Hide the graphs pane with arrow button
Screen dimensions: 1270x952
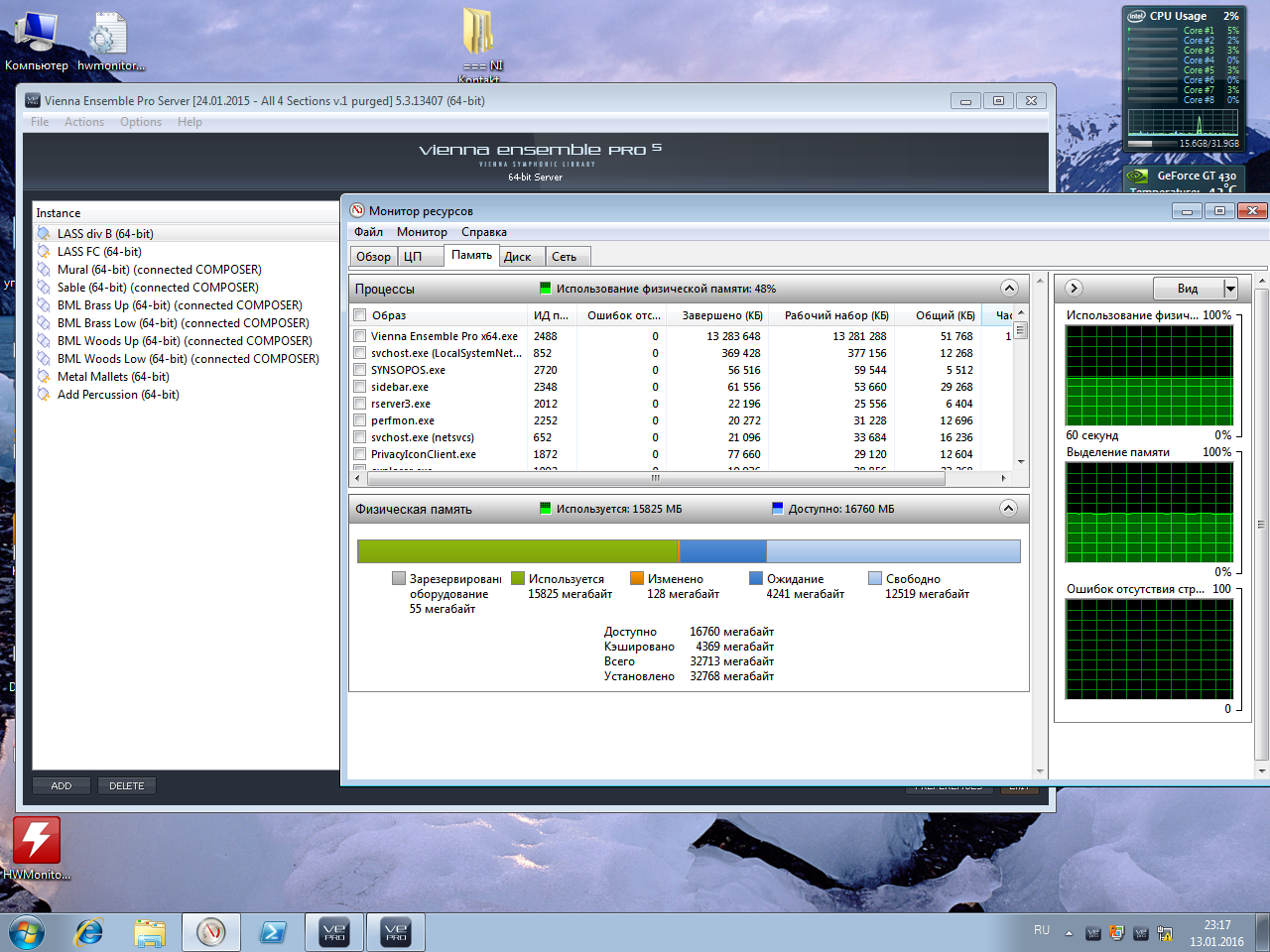pos(1074,289)
